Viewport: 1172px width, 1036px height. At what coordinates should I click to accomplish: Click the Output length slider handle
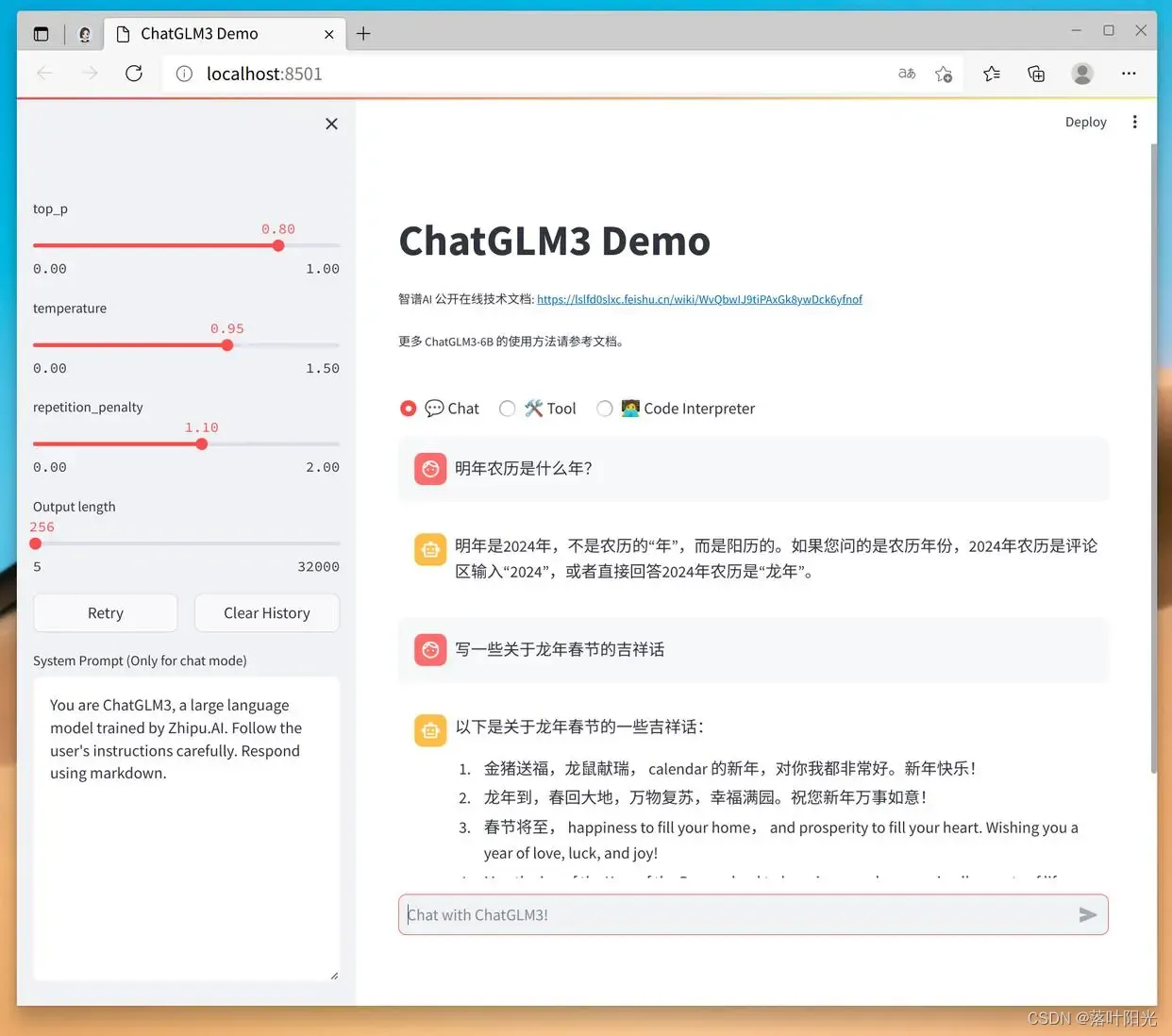[x=36, y=543]
